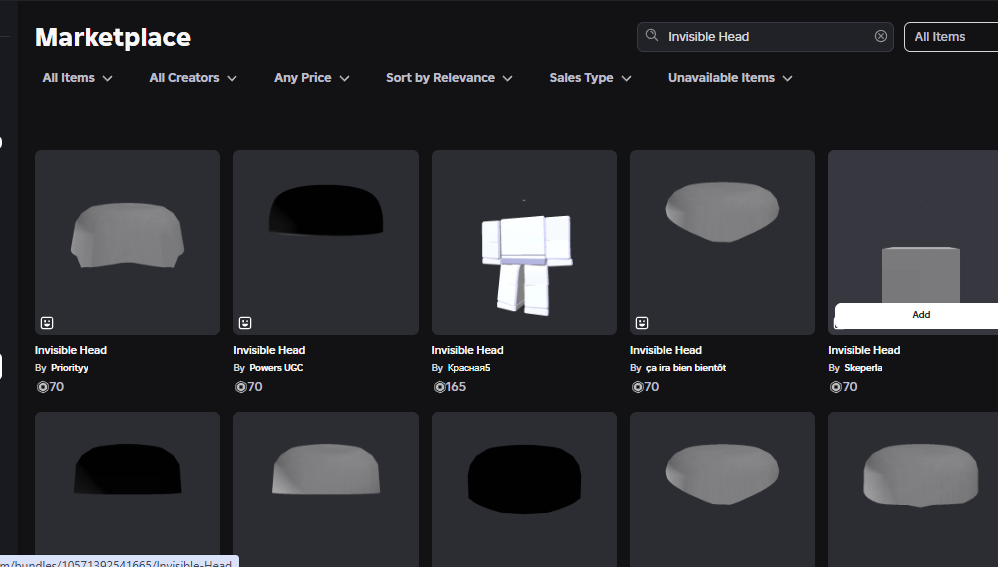Screen dimensions: 998x567
Task: Click the magnifier icon in the search box
Action: 652,36
